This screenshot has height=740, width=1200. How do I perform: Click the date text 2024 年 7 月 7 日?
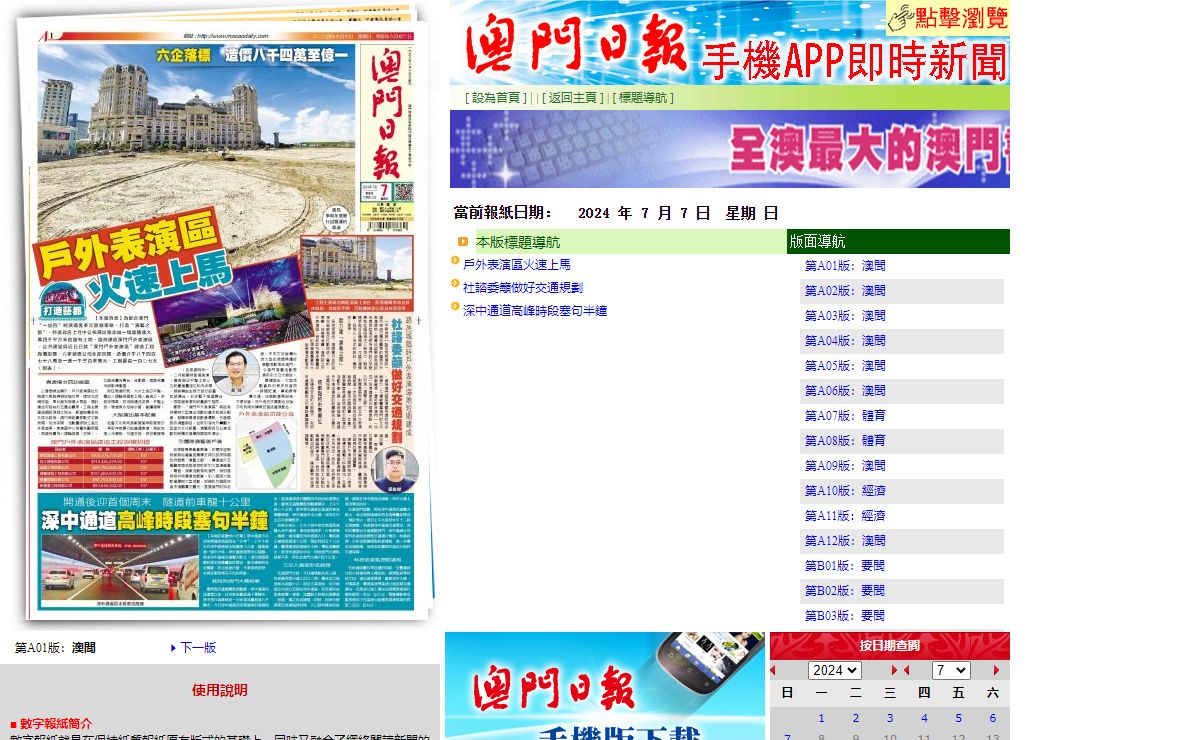click(x=644, y=213)
